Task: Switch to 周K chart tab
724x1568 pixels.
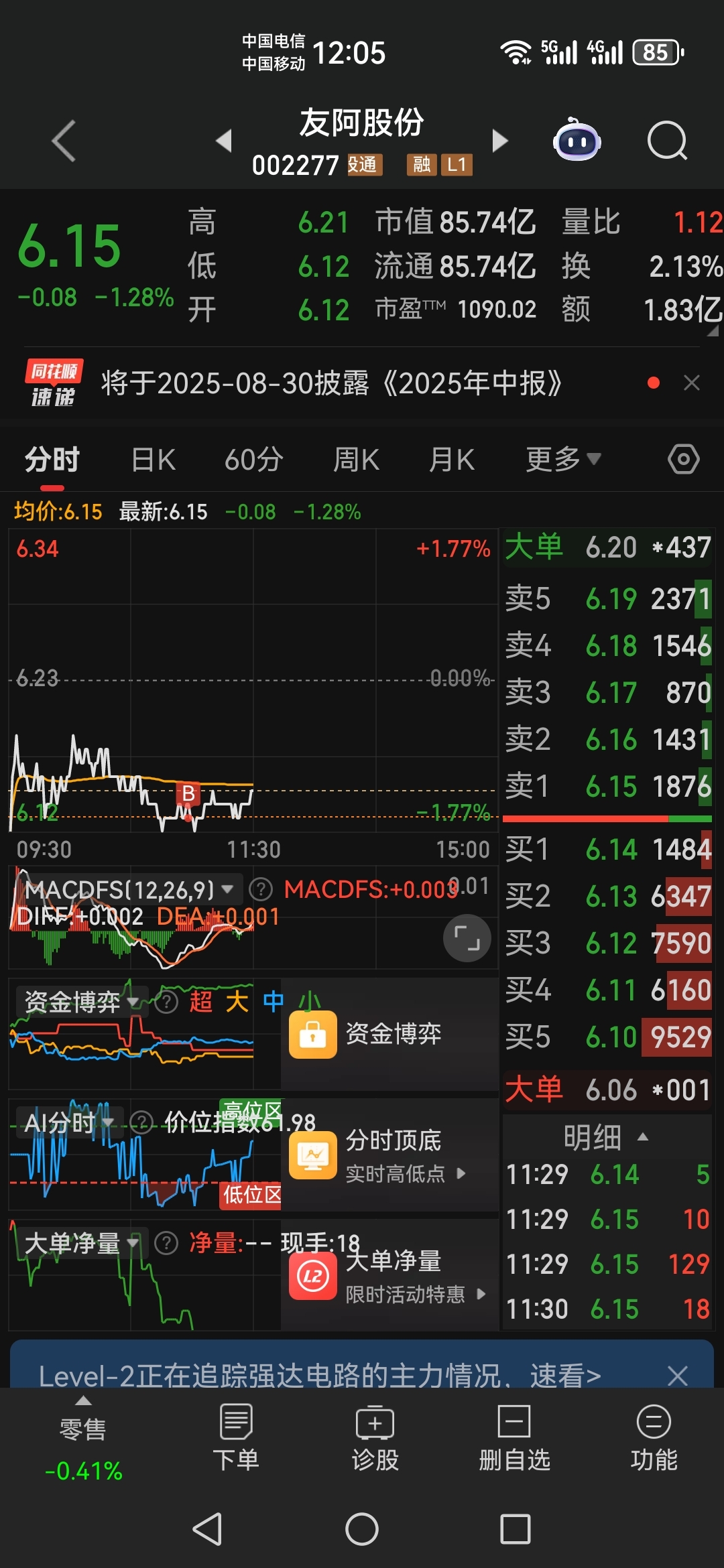Action: coord(356,460)
